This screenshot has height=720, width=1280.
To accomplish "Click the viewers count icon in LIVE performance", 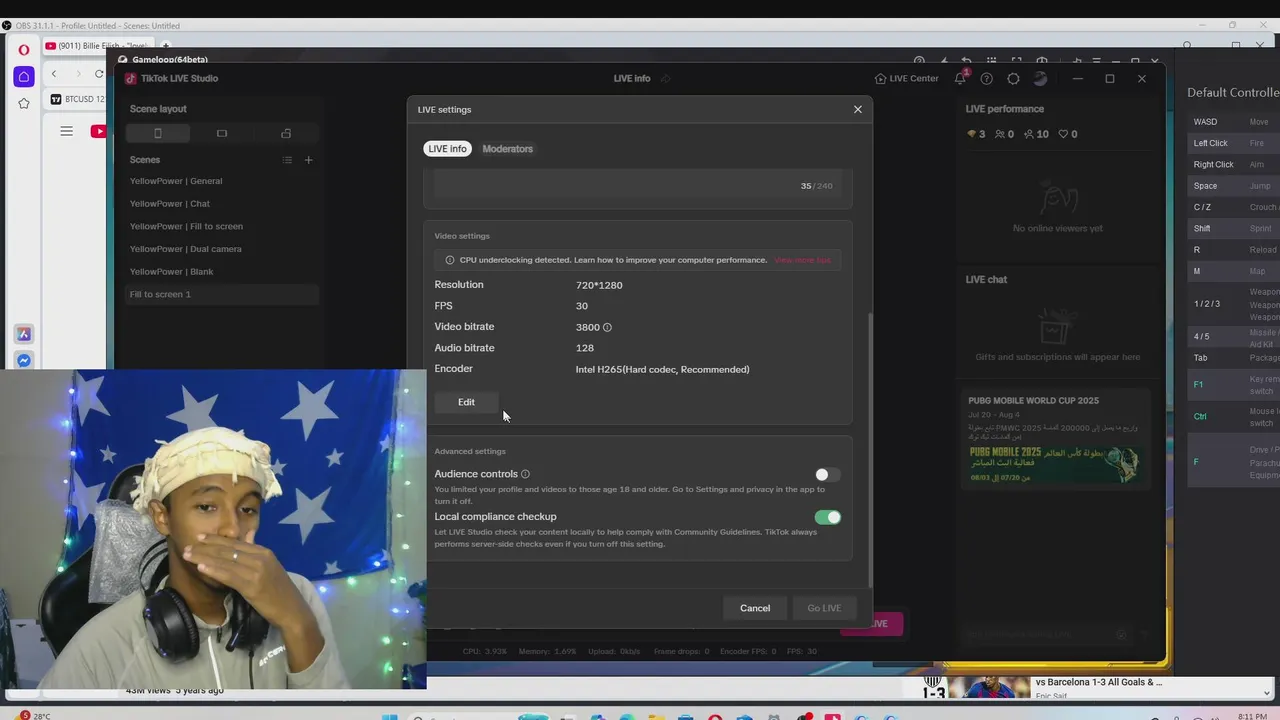I will 1004,134.
